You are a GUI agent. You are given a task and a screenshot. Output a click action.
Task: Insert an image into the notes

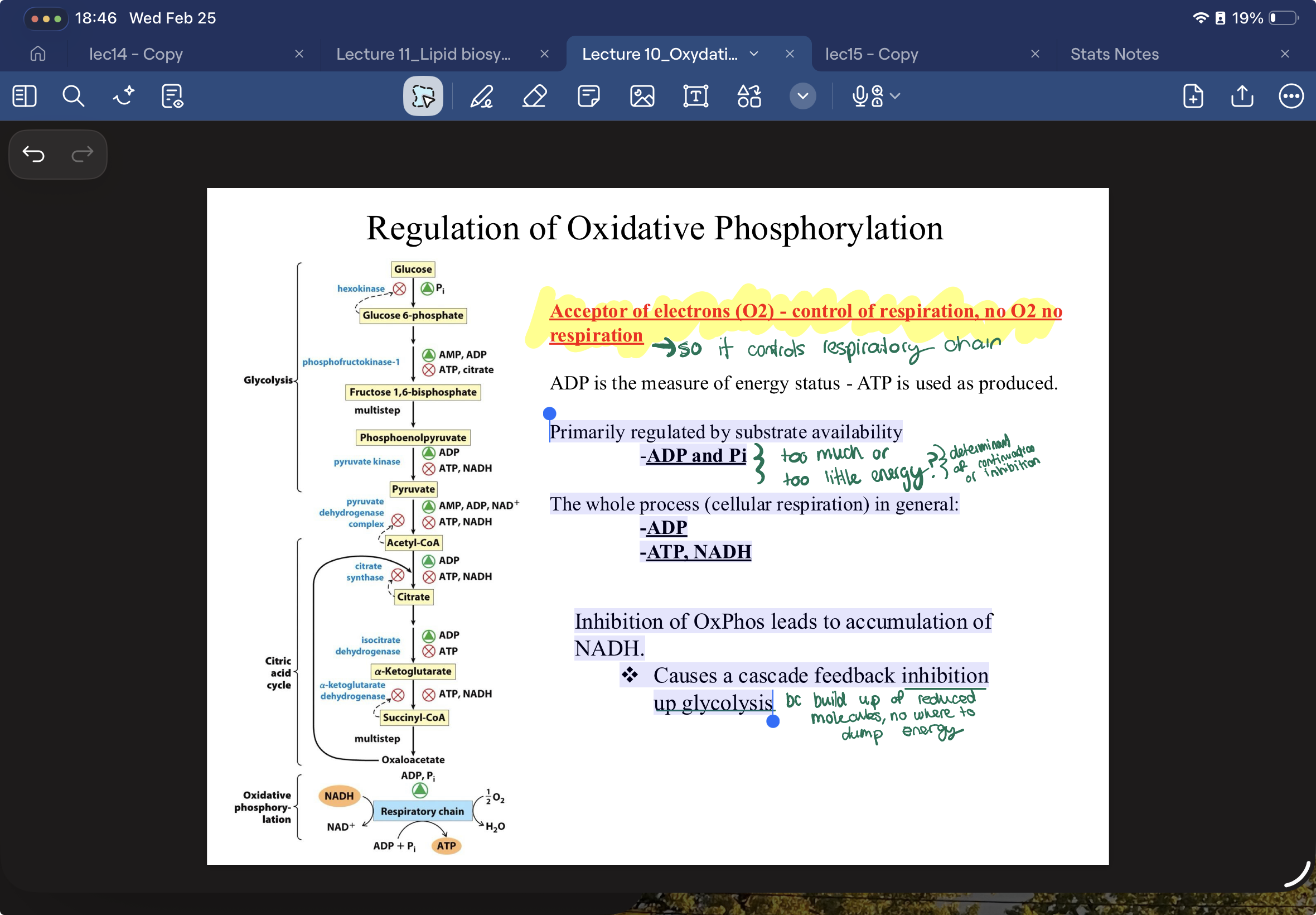coord(641,96)
